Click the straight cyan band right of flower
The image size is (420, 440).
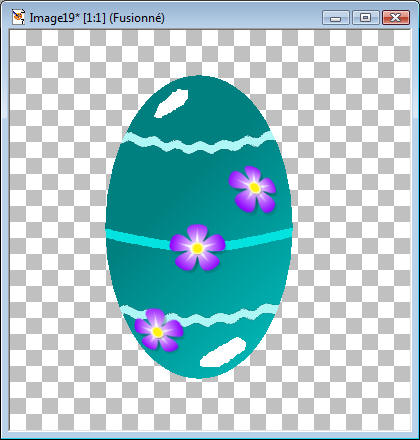coord(259,239)
